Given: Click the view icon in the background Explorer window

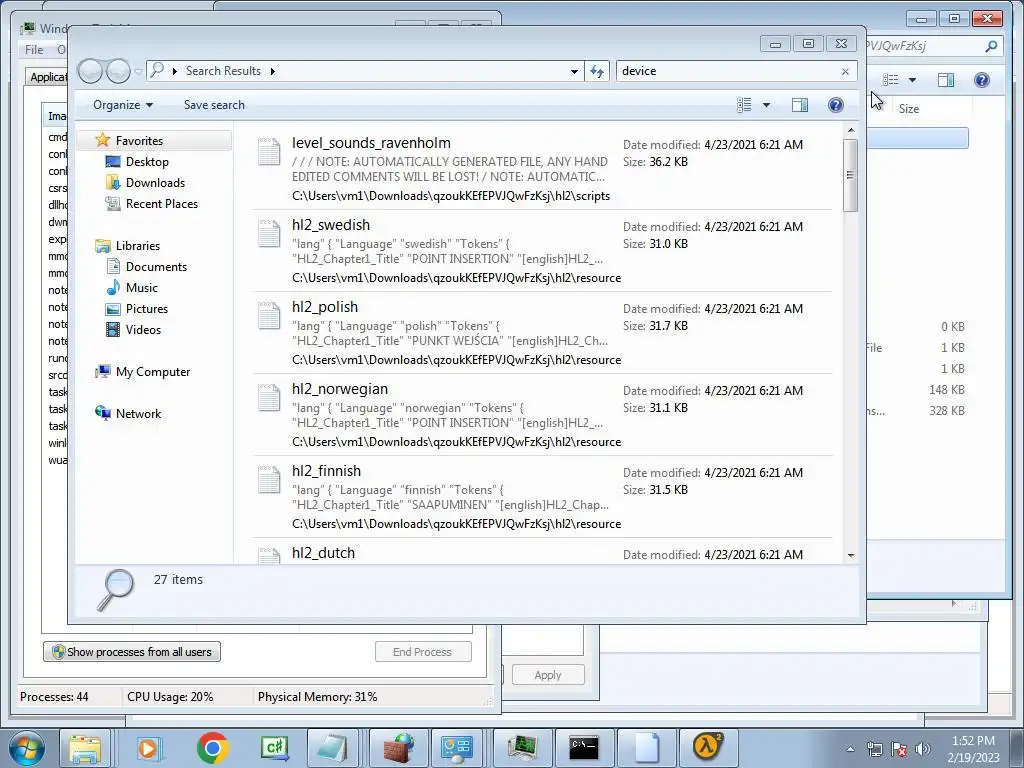Looking at the screenshot, I should (890, 80).
